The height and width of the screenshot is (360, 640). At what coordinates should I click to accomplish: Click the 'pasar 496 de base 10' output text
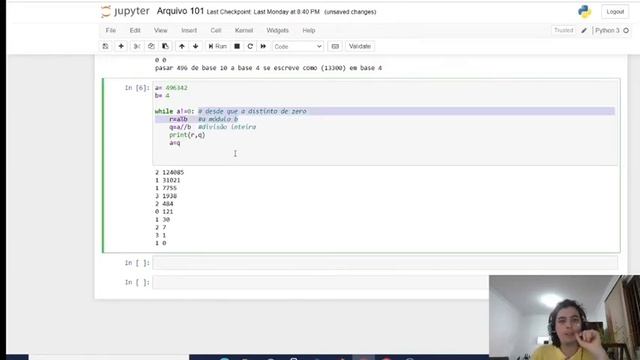click(268, 68)
